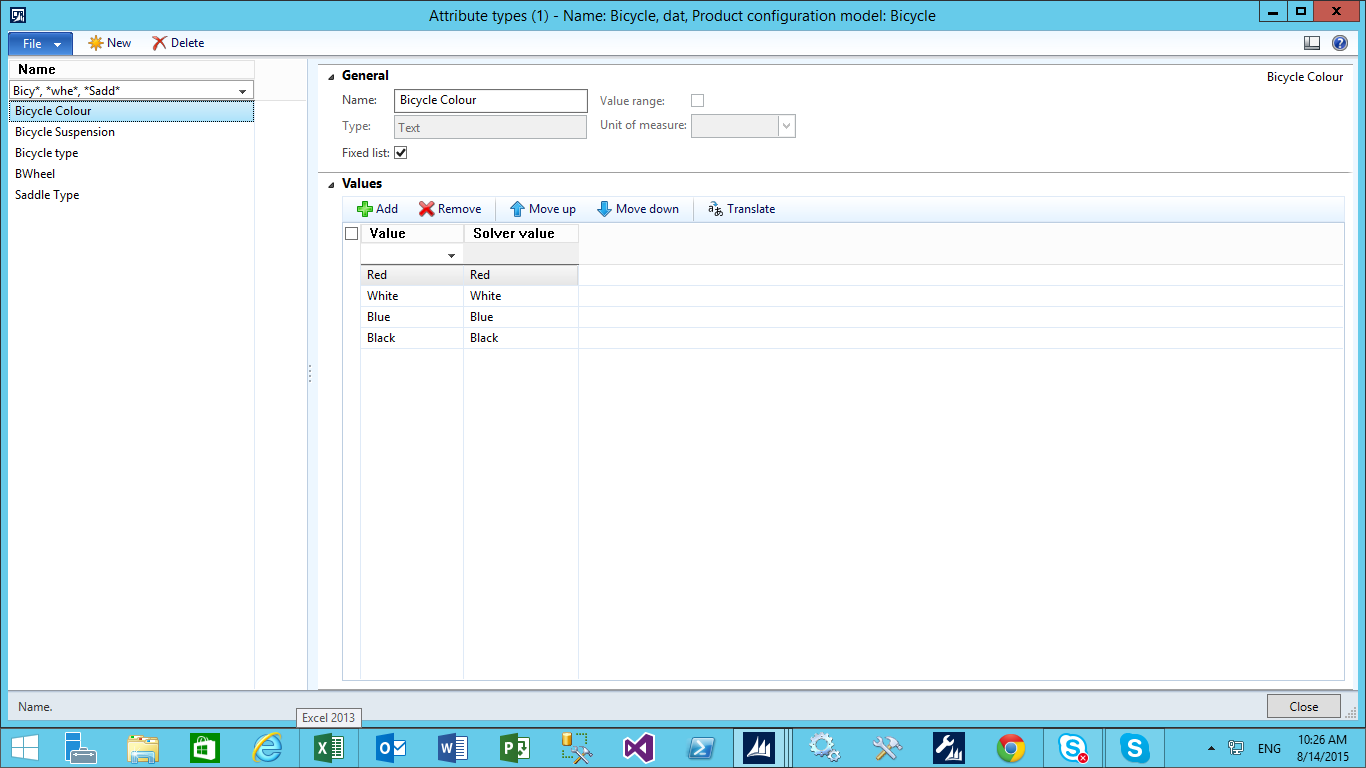
Task: Click the Red solver value cell
Action: 521,275
